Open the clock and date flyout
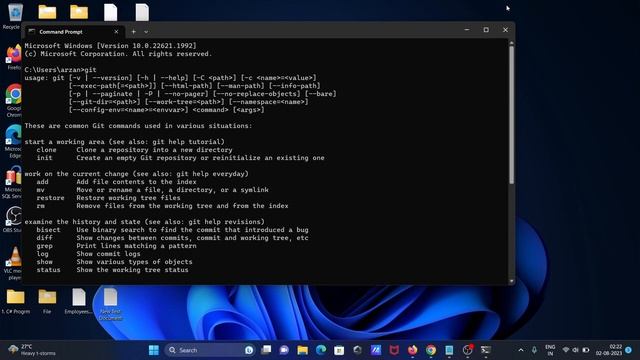Image resolution: width=640 pixels, height=360 pixels. 609,350
